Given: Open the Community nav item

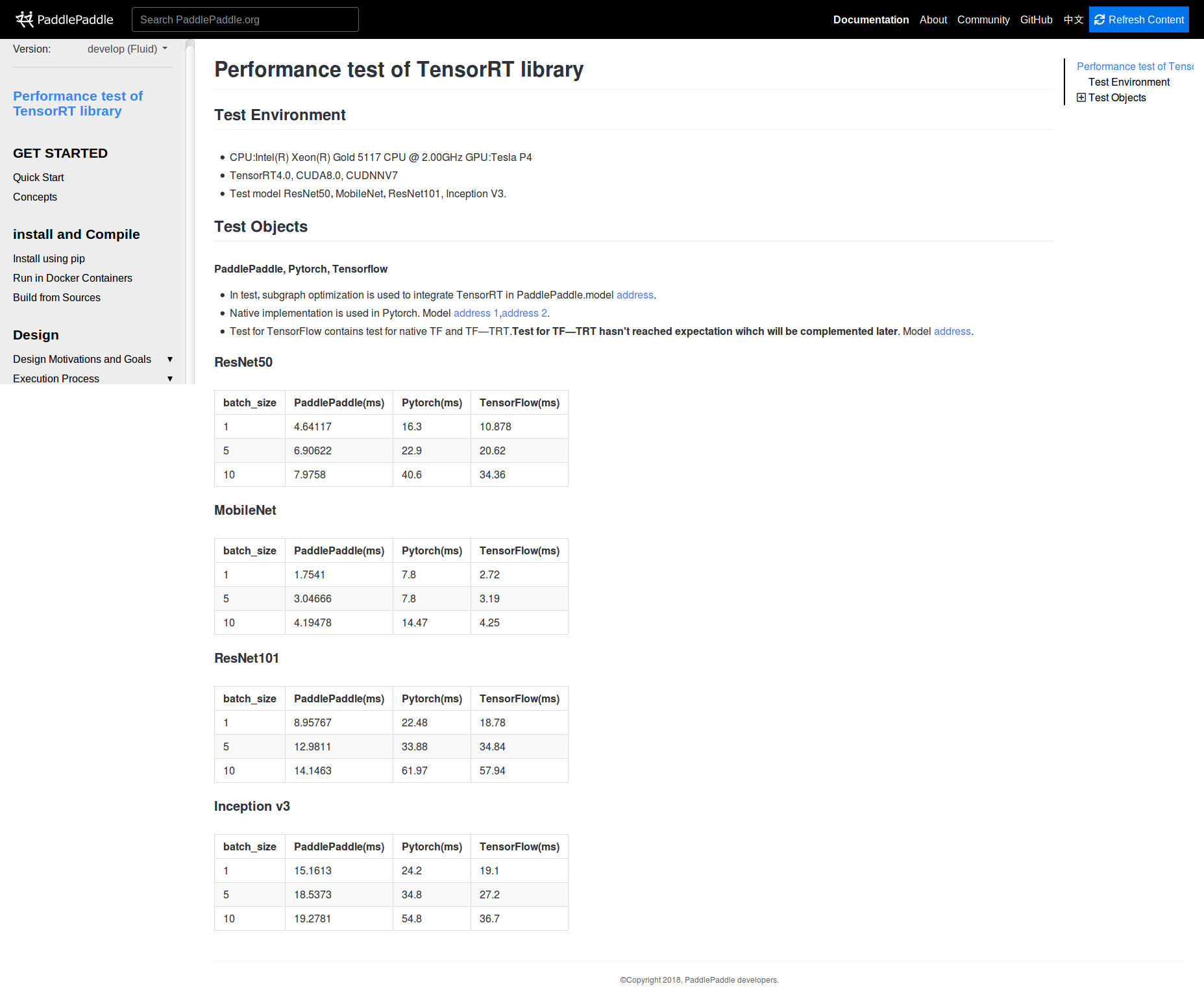Looking at the screenshot, I should pyautogui.click(x=983, y=19).
